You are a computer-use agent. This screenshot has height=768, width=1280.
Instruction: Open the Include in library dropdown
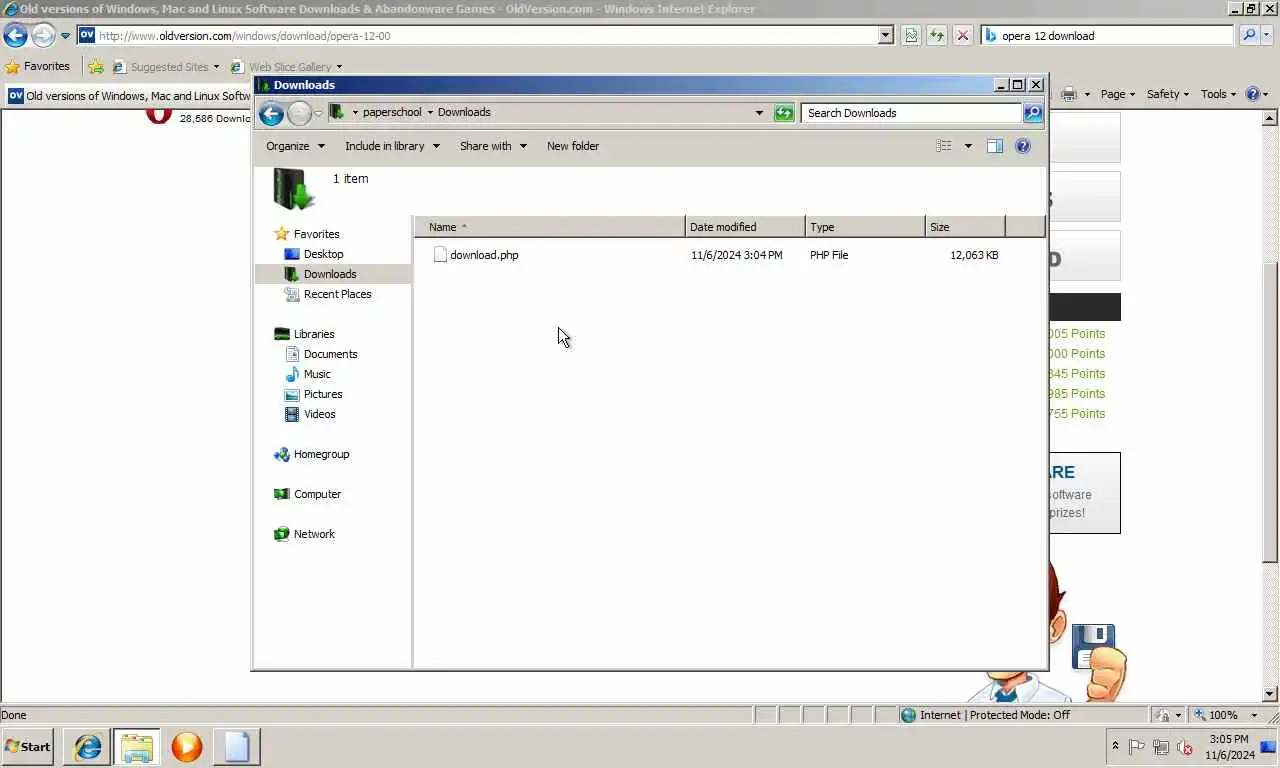[392, 146]
